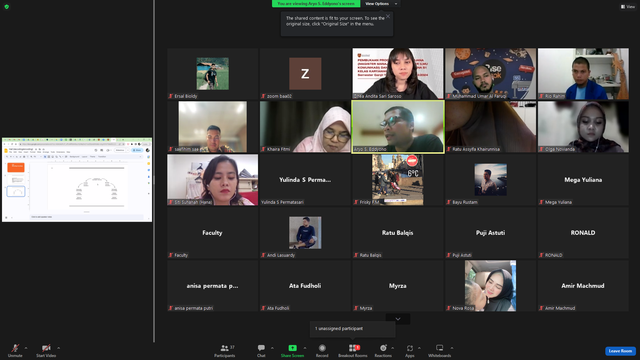Screen dimensions: 640x360
Task: Expand apps options arrow beside Apps
Action: pyautogui.click(x=419, y=348)
